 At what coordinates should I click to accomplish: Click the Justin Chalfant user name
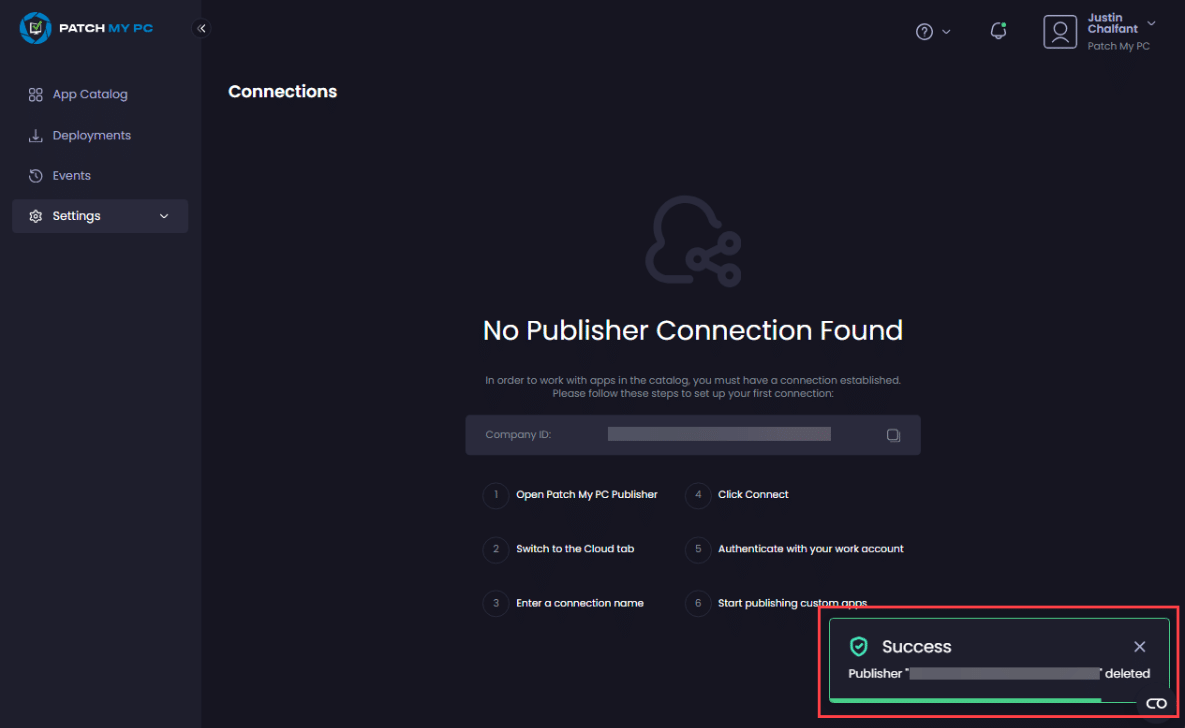pyautogui.click(x=1112, y=23)
